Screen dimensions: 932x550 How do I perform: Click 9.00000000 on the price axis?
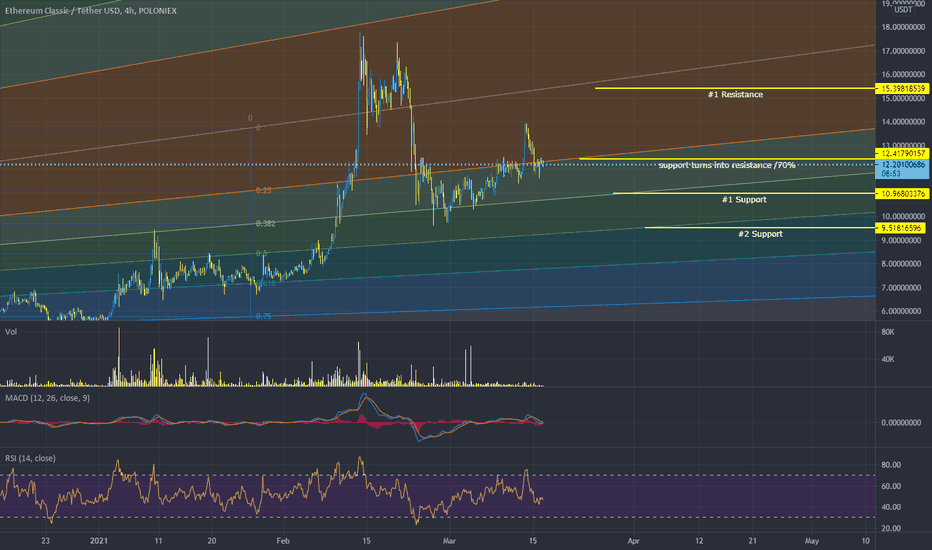click(x=903, y=240)
